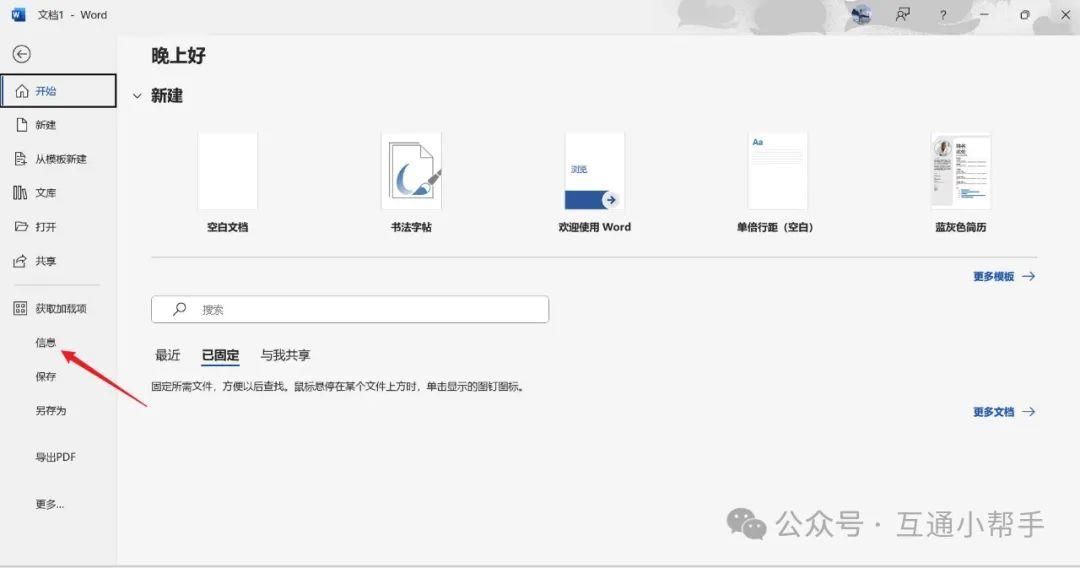Select the 单倍行距（空白）template
The image size is (1080, 568).
(778, 171)
